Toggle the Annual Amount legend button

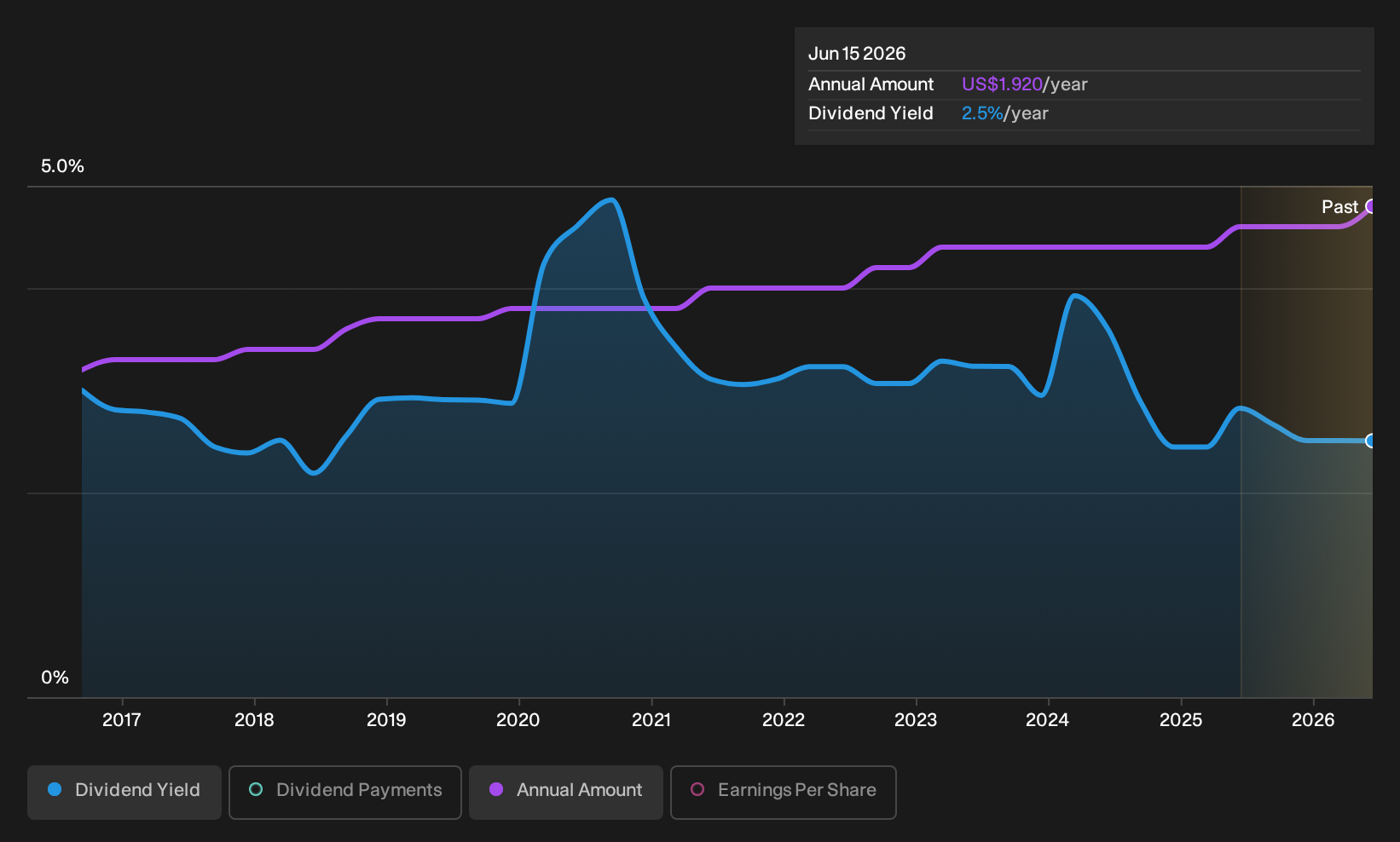(566, 792)
